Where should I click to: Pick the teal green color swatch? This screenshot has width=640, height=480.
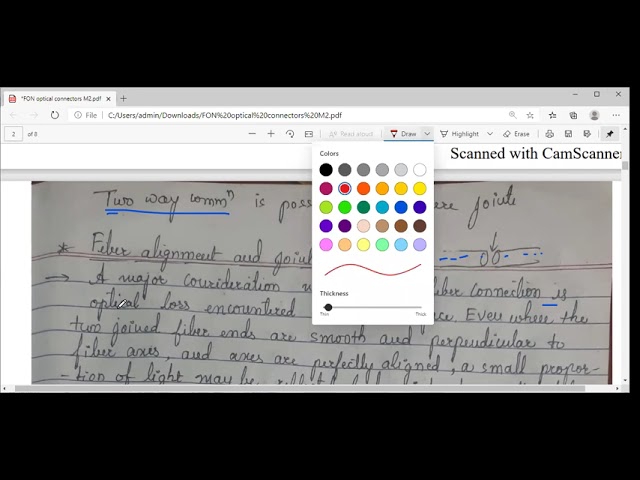tap(364, 207)
